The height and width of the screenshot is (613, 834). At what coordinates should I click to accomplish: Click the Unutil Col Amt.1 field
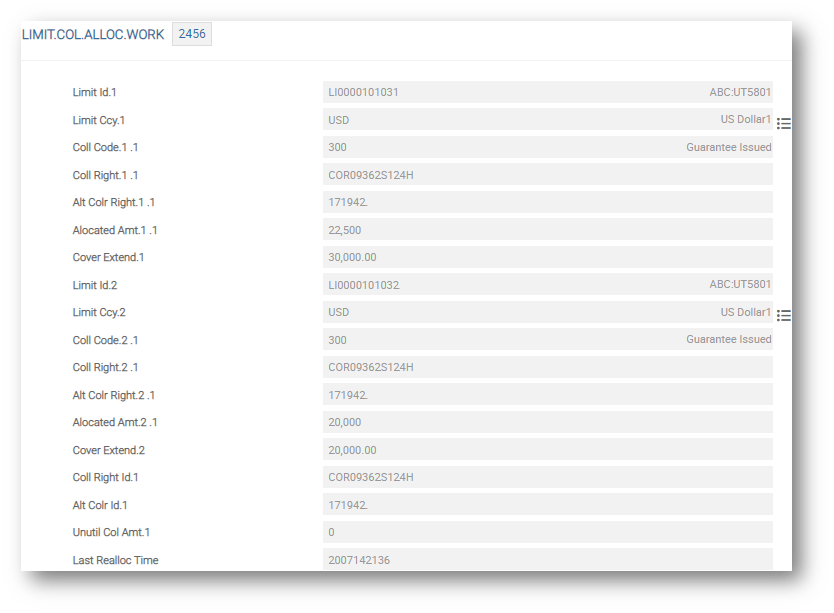[547, 532]
